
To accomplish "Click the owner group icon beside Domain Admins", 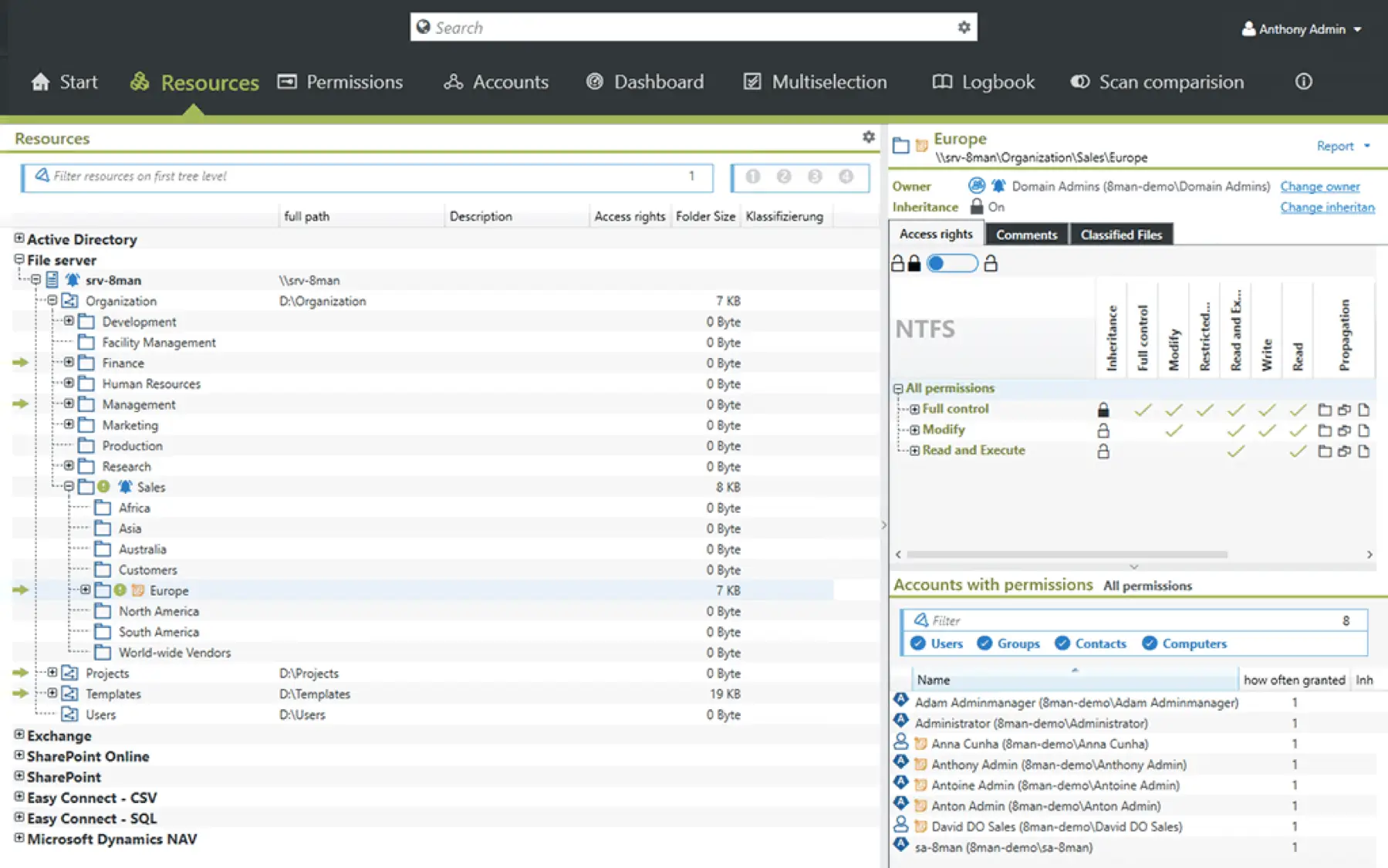I will (977, 186).
